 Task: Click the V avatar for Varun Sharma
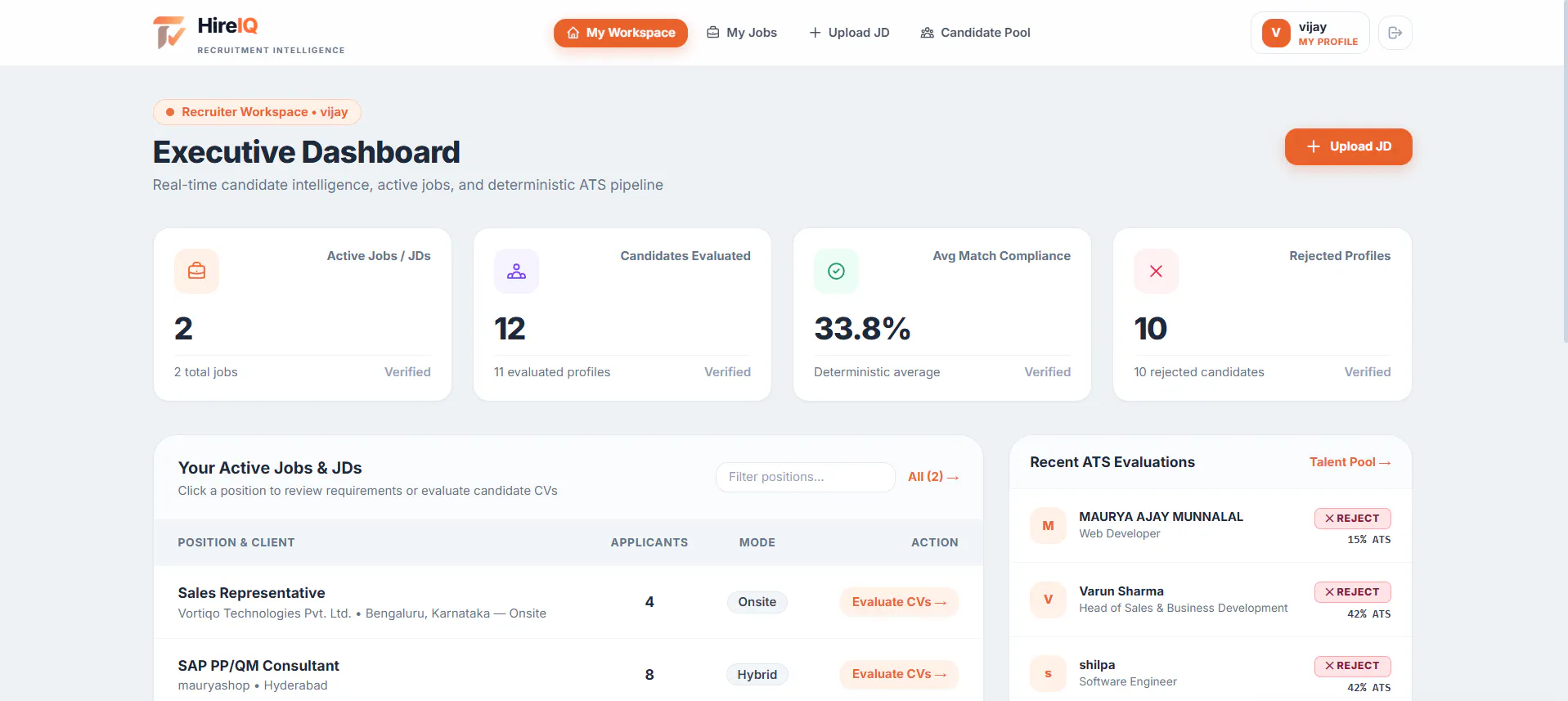coord(1048,600)
